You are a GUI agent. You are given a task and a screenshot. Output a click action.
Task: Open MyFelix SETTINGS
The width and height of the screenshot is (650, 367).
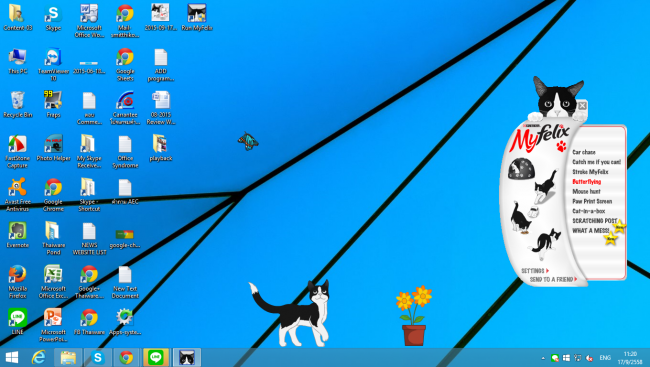(x=535, y=270)
